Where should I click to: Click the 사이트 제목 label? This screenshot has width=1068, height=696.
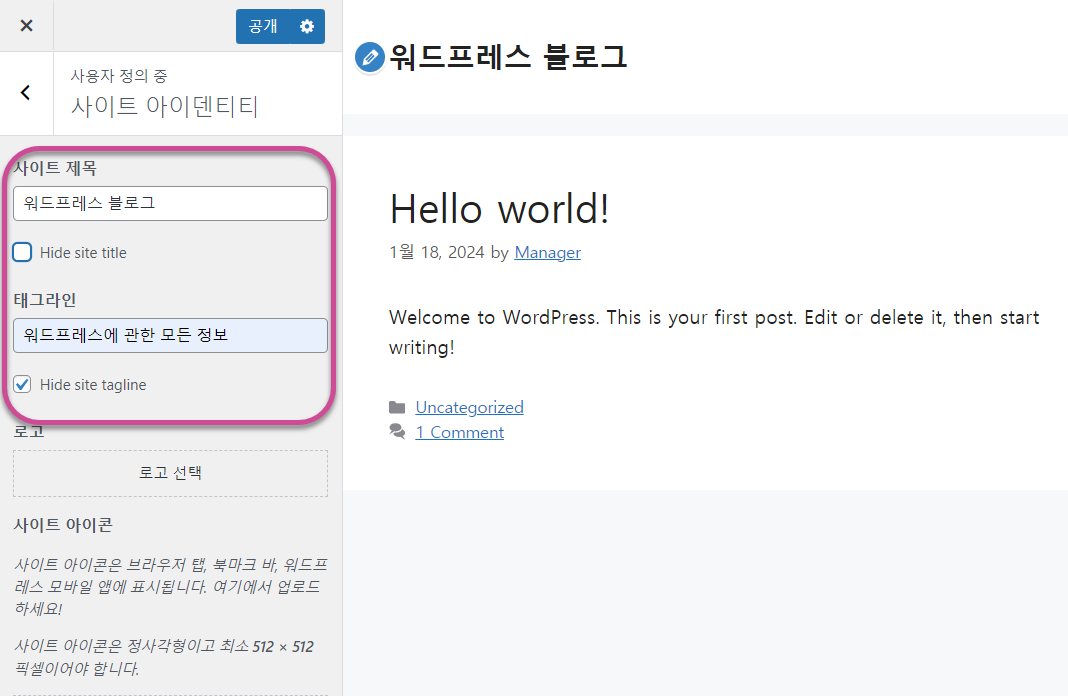click(x=55, y=168)
